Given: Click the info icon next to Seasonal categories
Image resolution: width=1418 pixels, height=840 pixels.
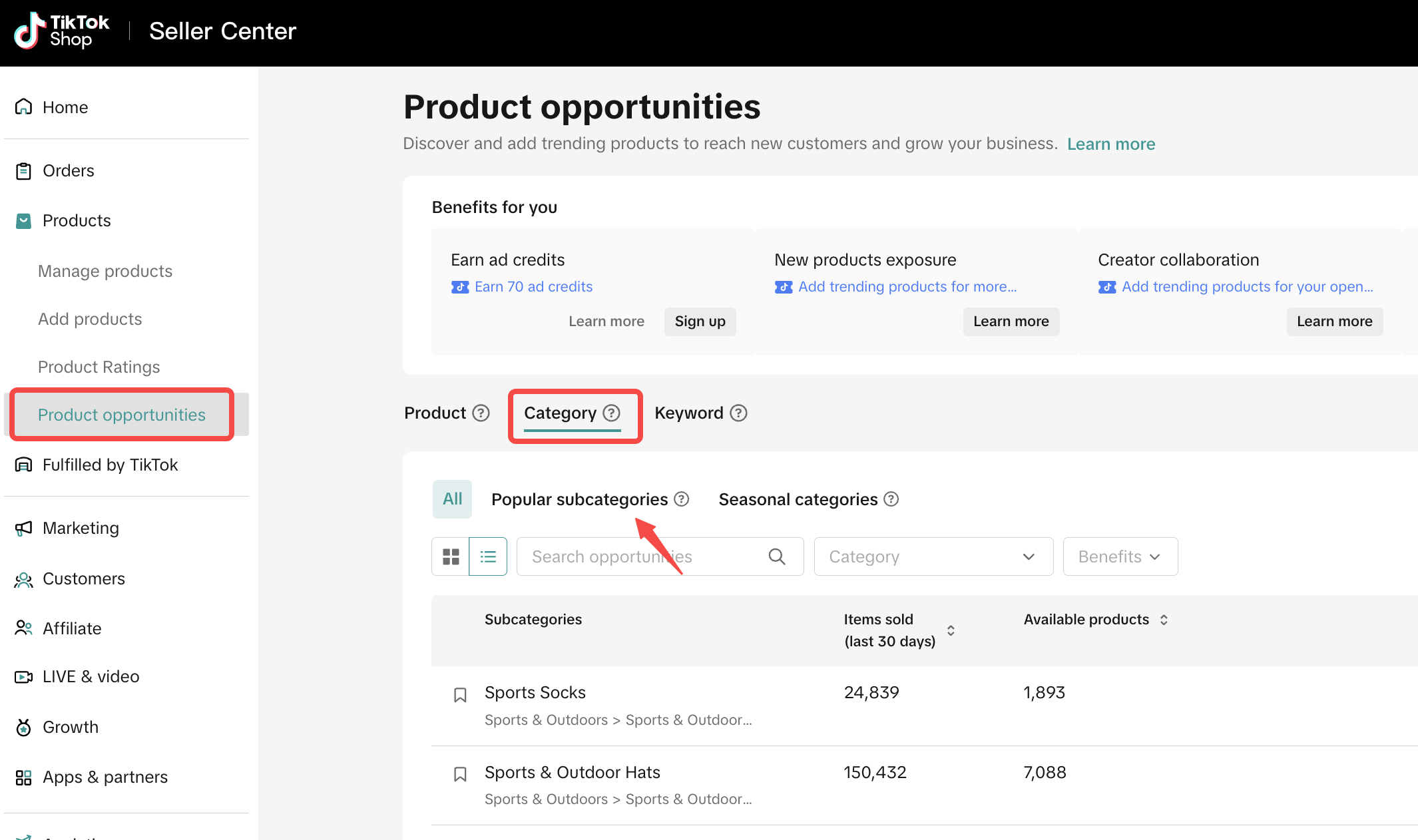Looking at the screenshot, I should pos(891,499).
